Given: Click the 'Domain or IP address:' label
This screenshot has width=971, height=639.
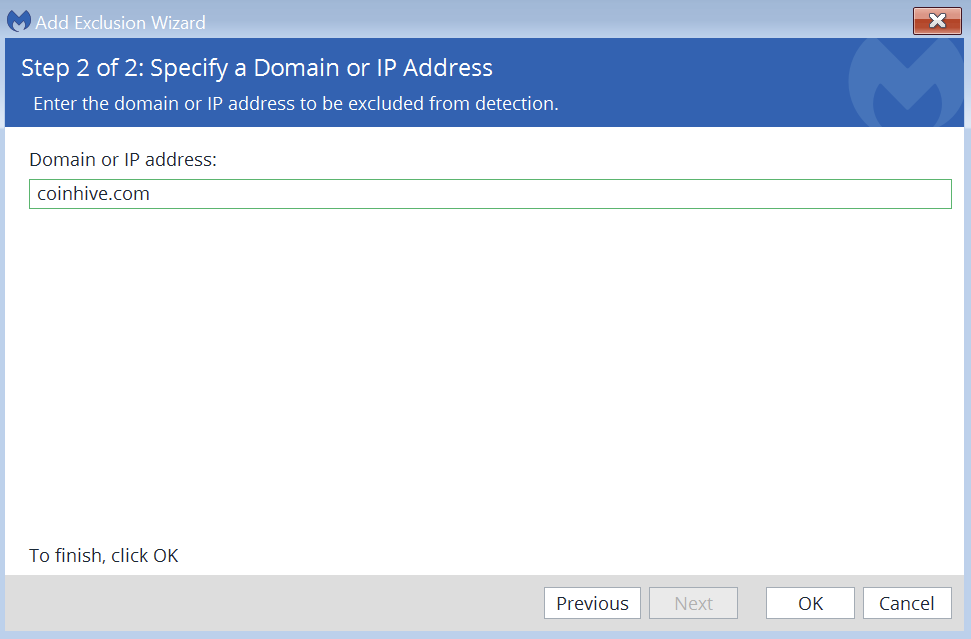Looking at the screenshot, I should click(x=123, y=160).
